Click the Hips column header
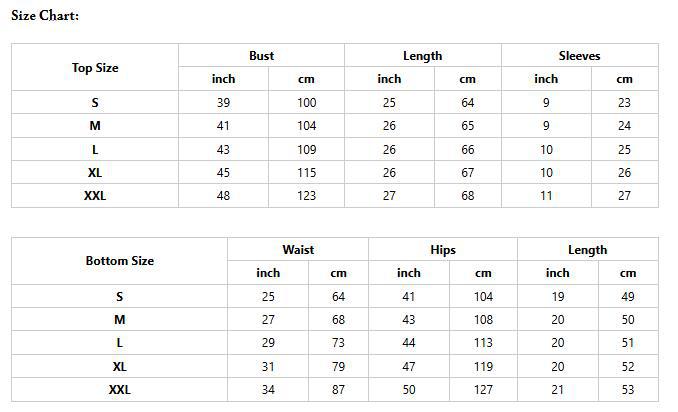The width and height of the screenshot is (678, 412). 442,250
